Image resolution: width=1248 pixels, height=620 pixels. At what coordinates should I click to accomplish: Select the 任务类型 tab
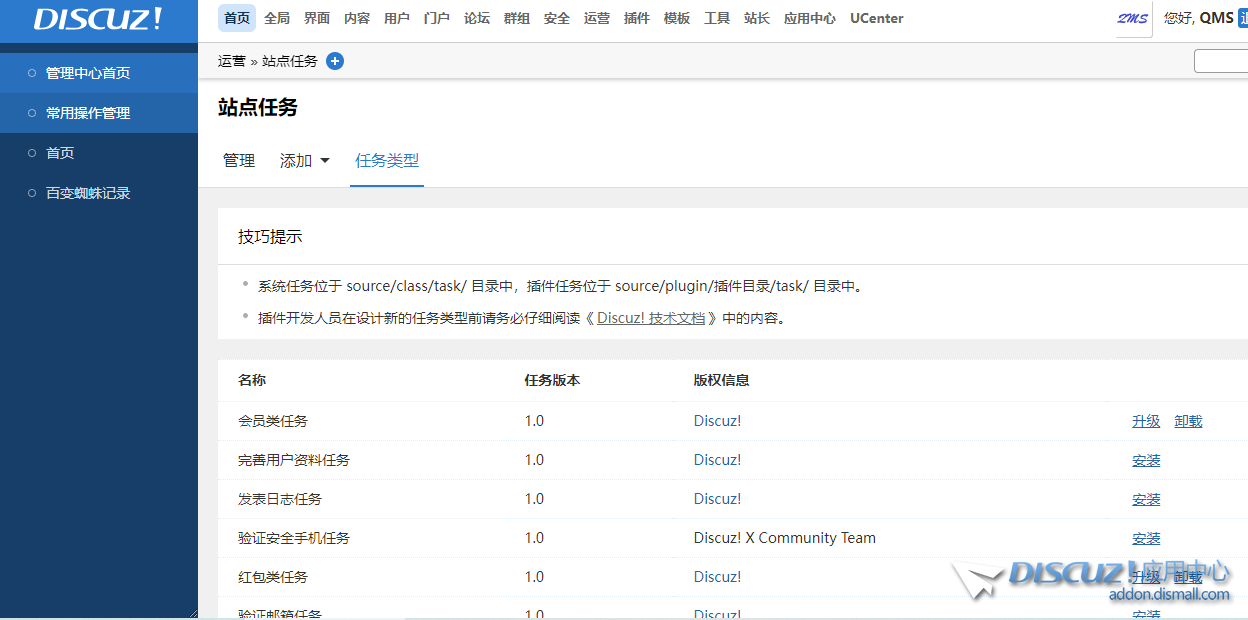pyautogui.click(x=387, y=161)
